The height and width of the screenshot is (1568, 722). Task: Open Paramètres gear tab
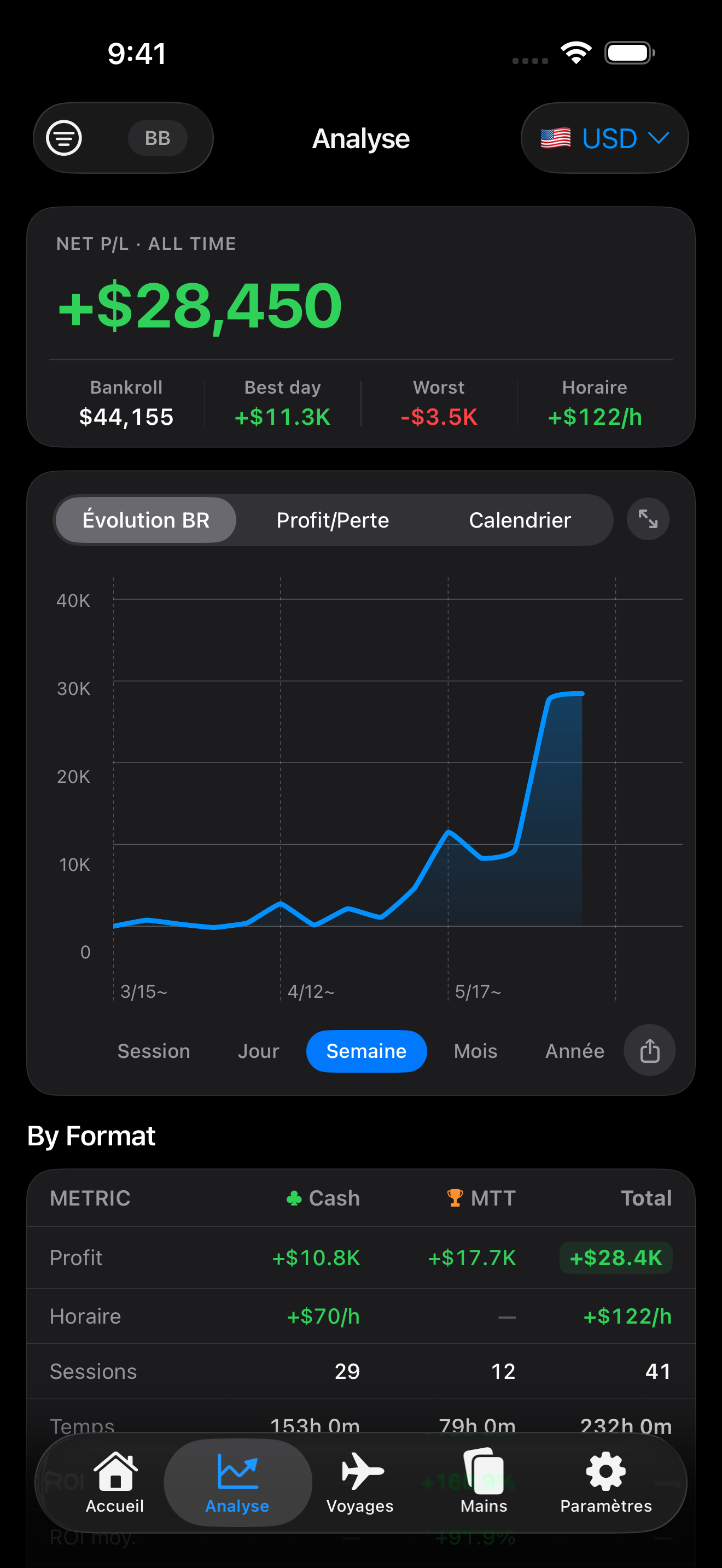point(605,1483)
